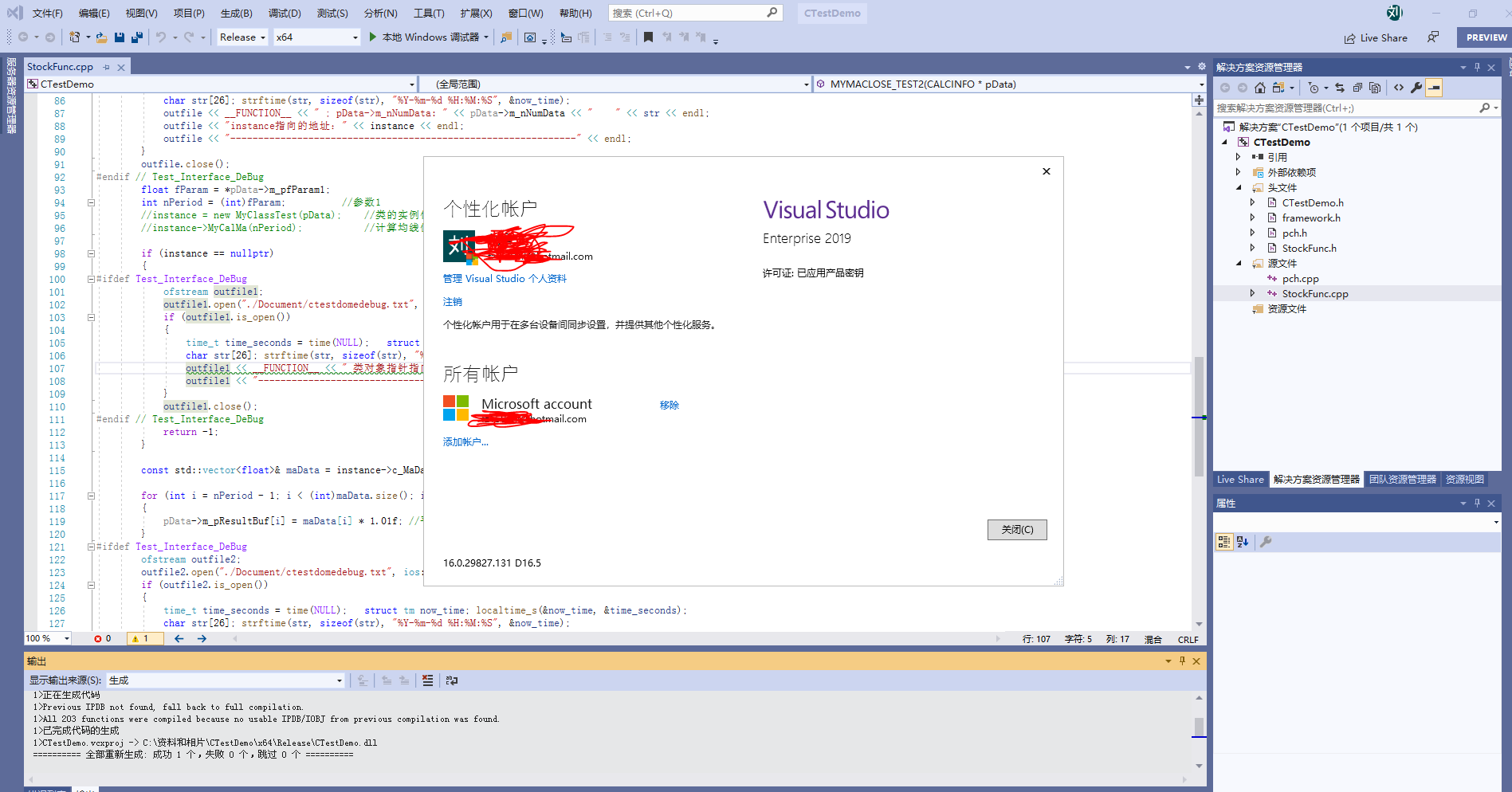1512x792 pixels.
Task: Switch to the 资源视图 tab
Action: (1465, 480)
